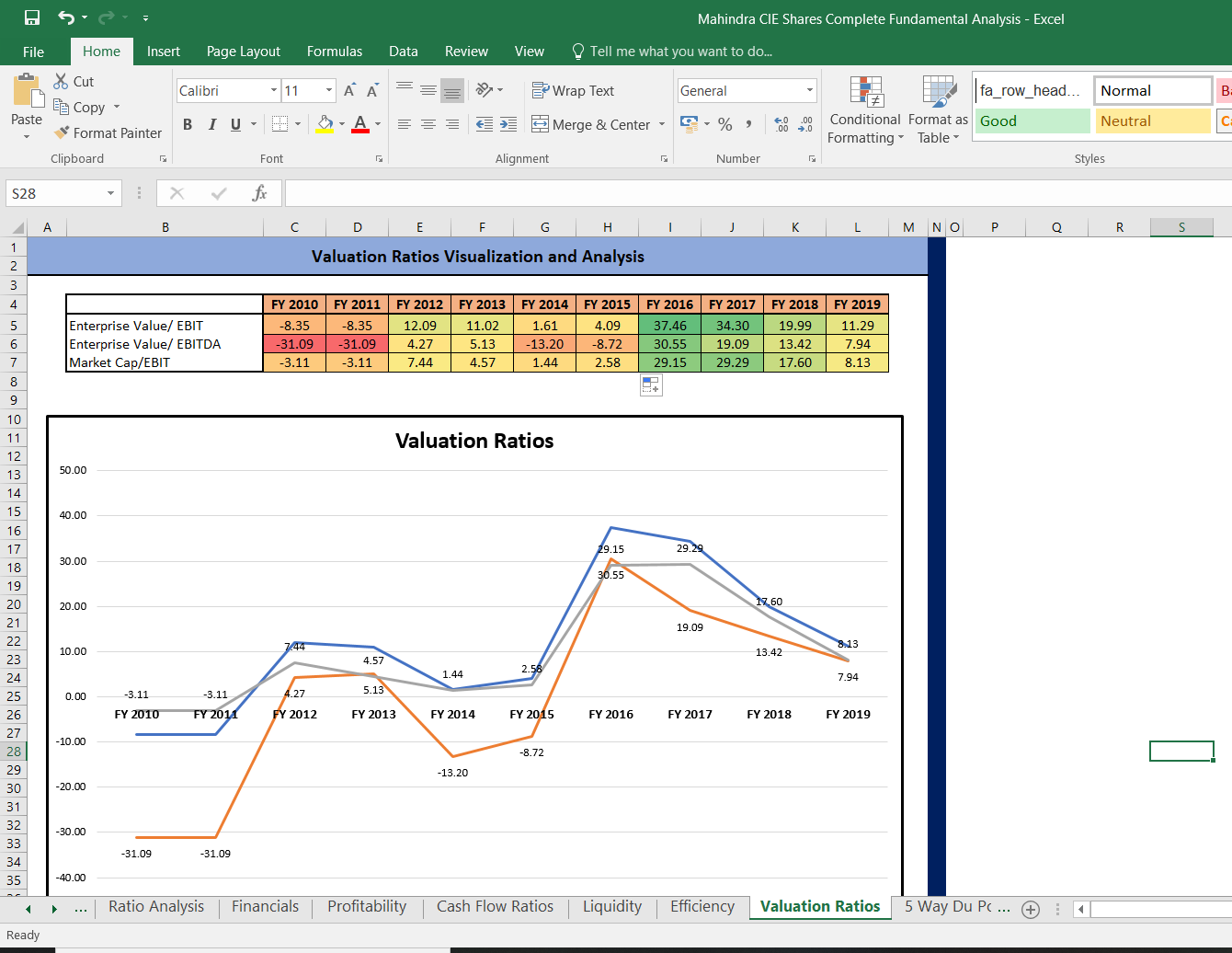Click the Save icon in quick access toolbar
Screen dimensions: 1232x953
click(32, 17)
